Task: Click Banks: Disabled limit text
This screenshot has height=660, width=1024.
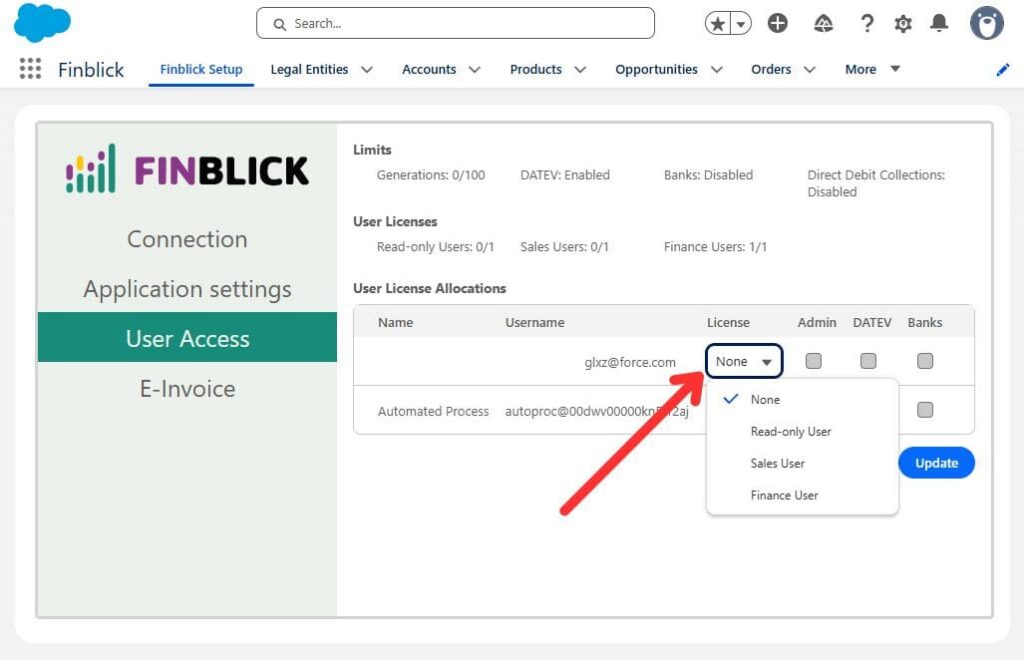Action: 708,175
